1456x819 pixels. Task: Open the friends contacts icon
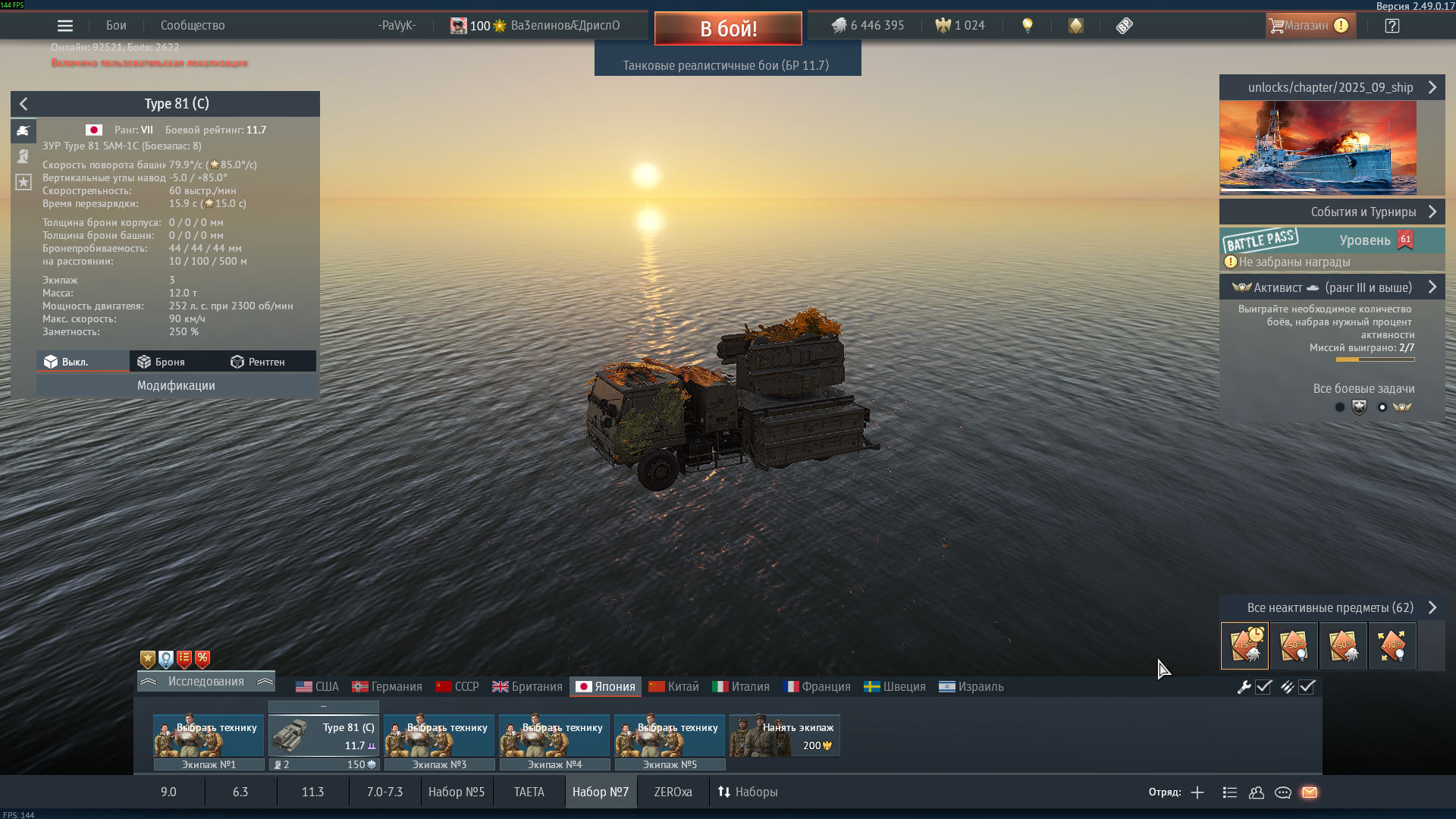pos(1257,792)
